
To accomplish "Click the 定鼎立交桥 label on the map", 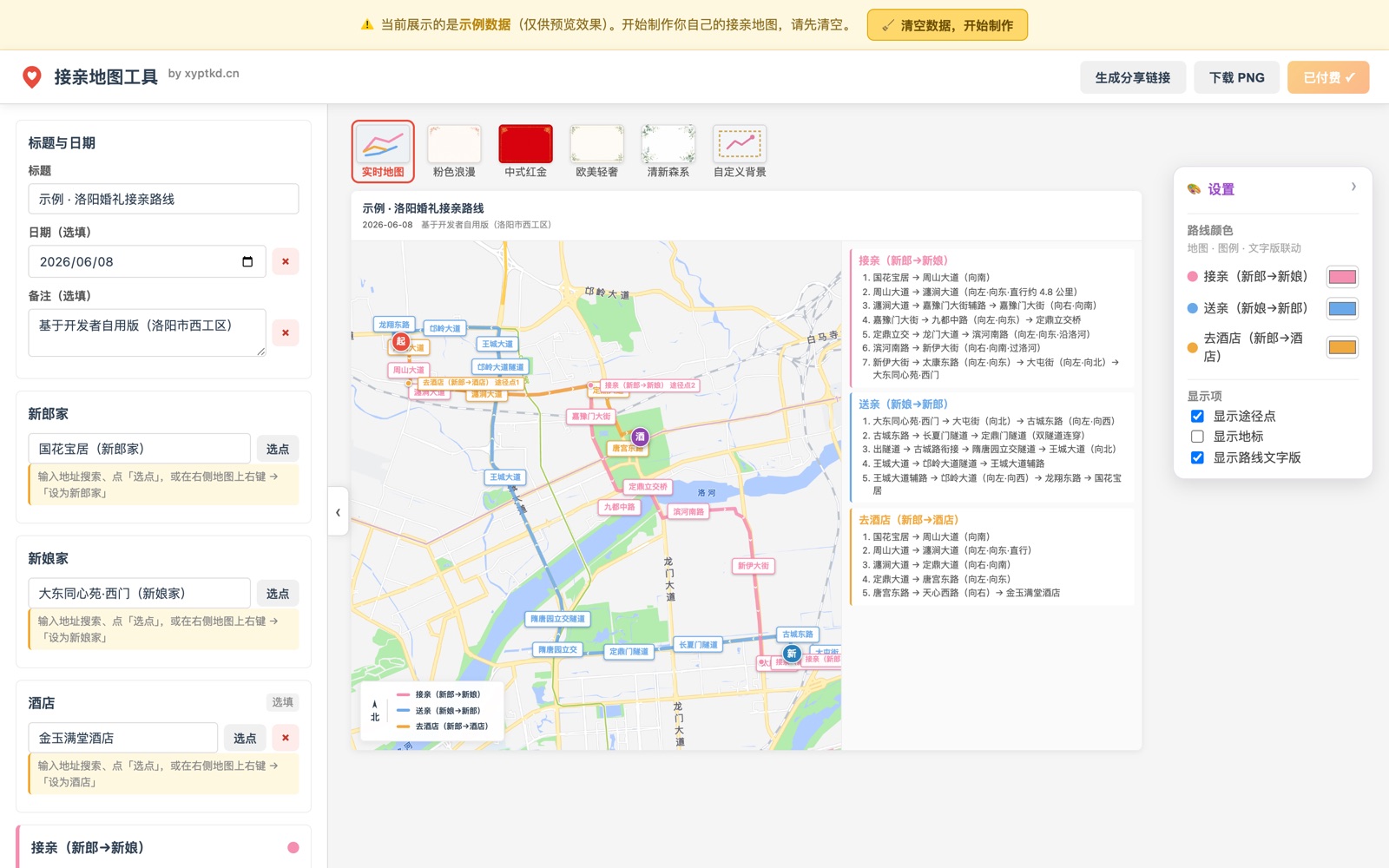I will click(647, 487).
